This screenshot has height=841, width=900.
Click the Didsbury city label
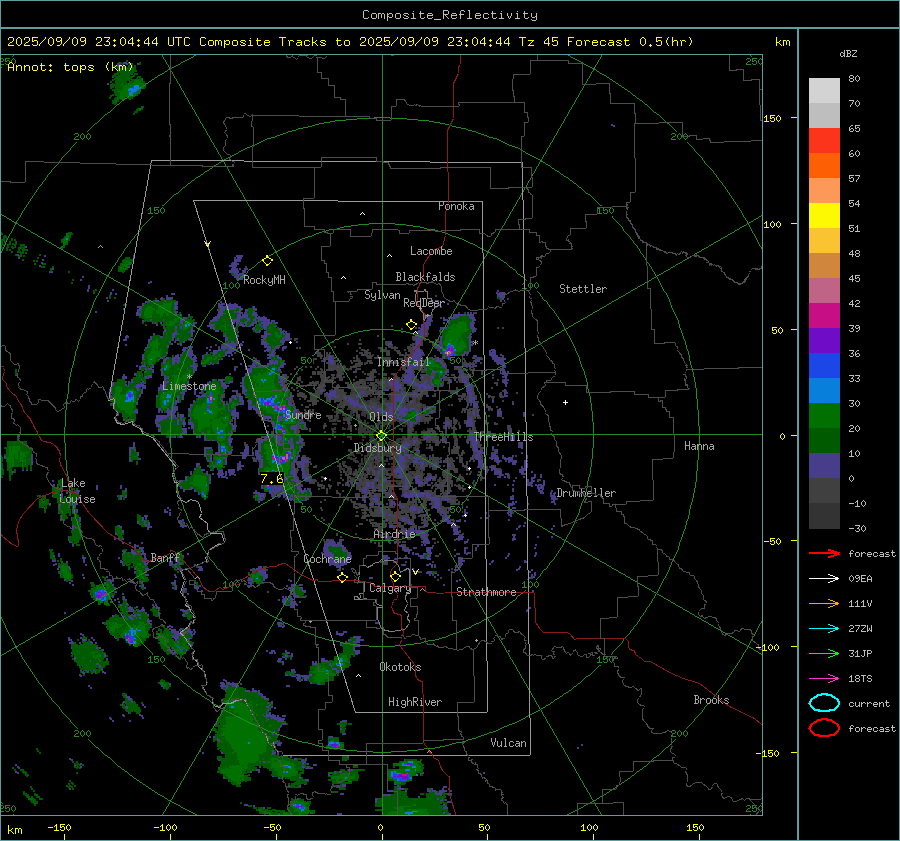[x=377, y=448]
